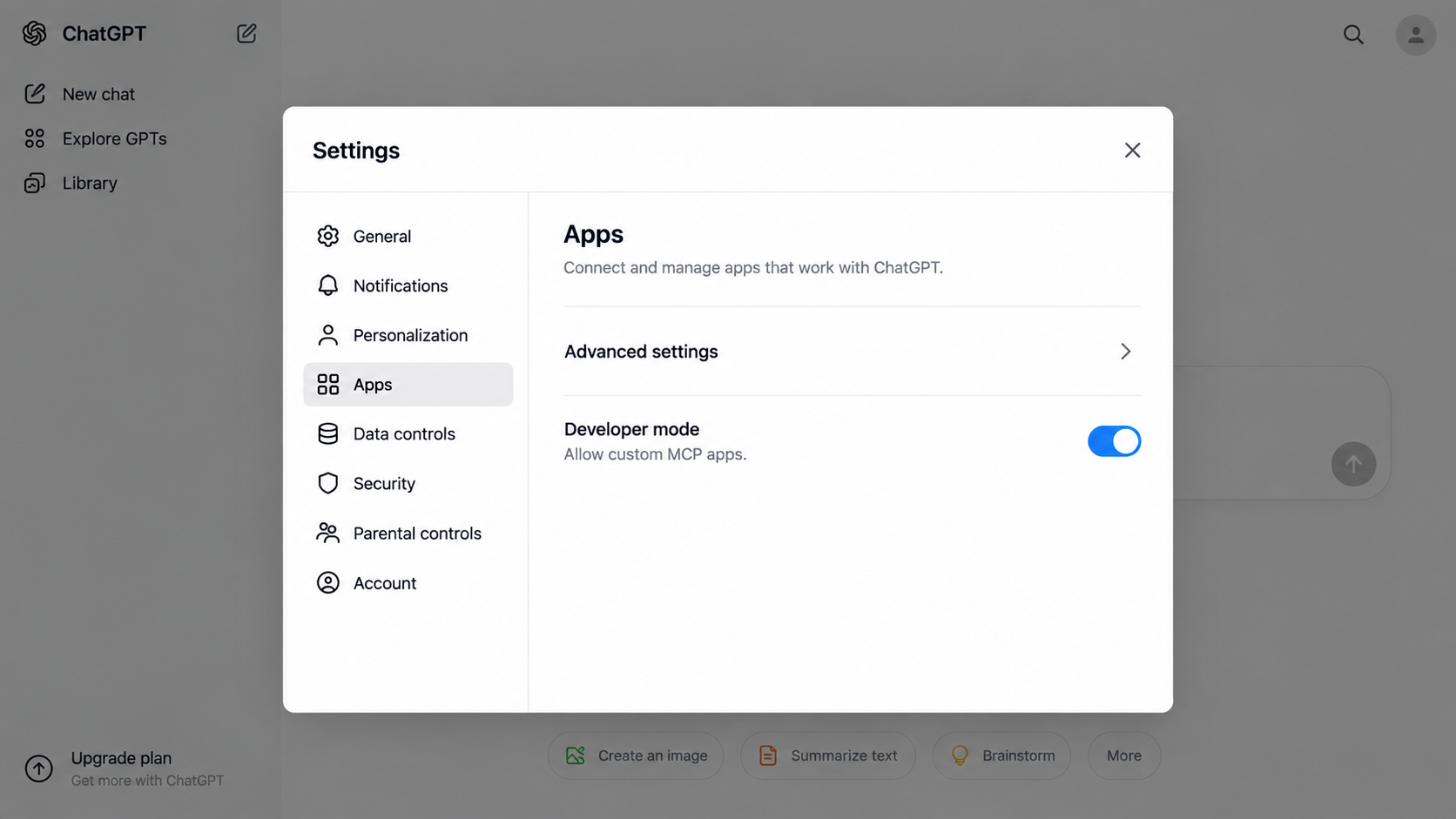Click the Brainstorm lightbulb icon
1456x819 pixels.
[x=960, y=755]
